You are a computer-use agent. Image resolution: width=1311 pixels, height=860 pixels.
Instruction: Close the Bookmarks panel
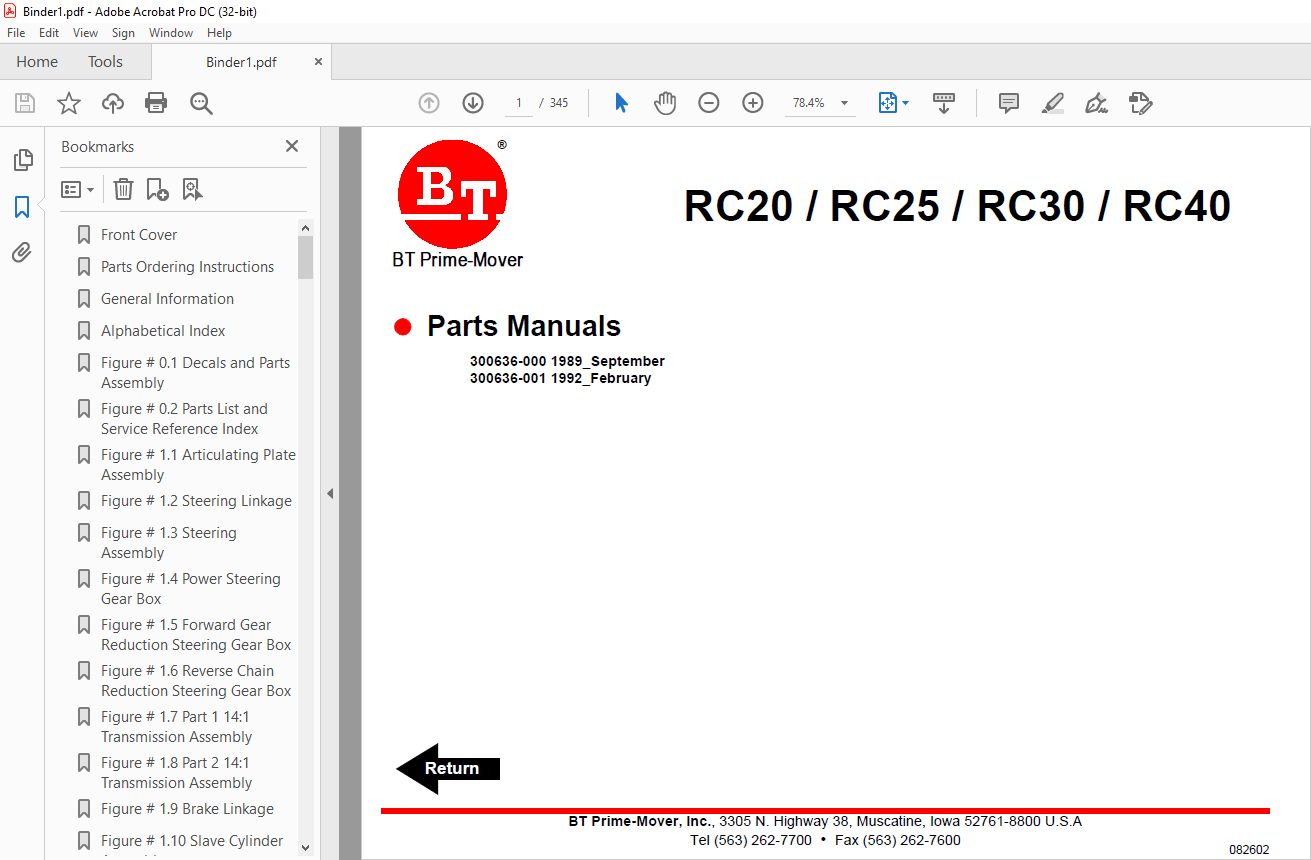click(x=292, y=146)
